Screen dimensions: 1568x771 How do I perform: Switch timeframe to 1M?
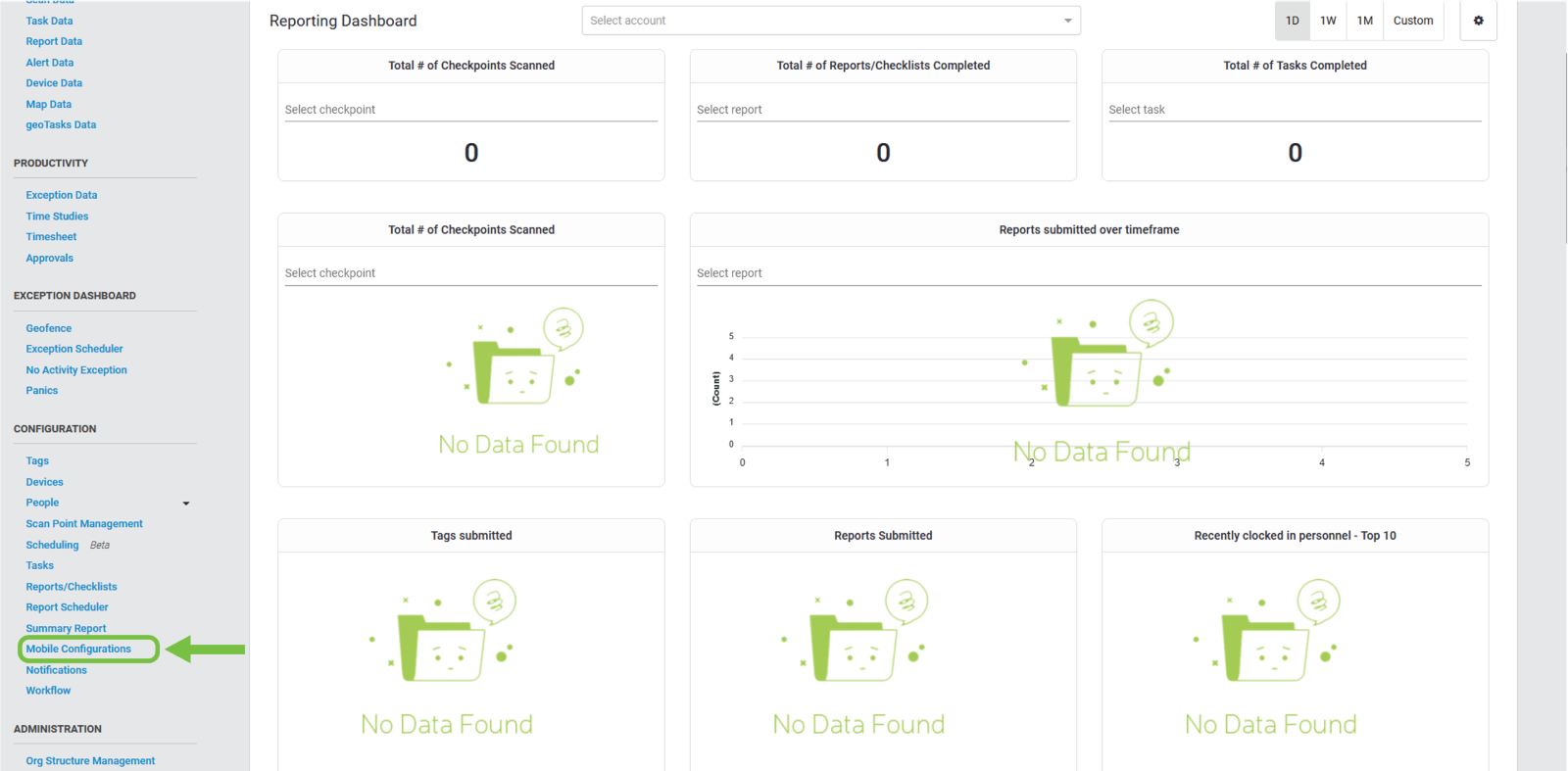point(1364,21)
